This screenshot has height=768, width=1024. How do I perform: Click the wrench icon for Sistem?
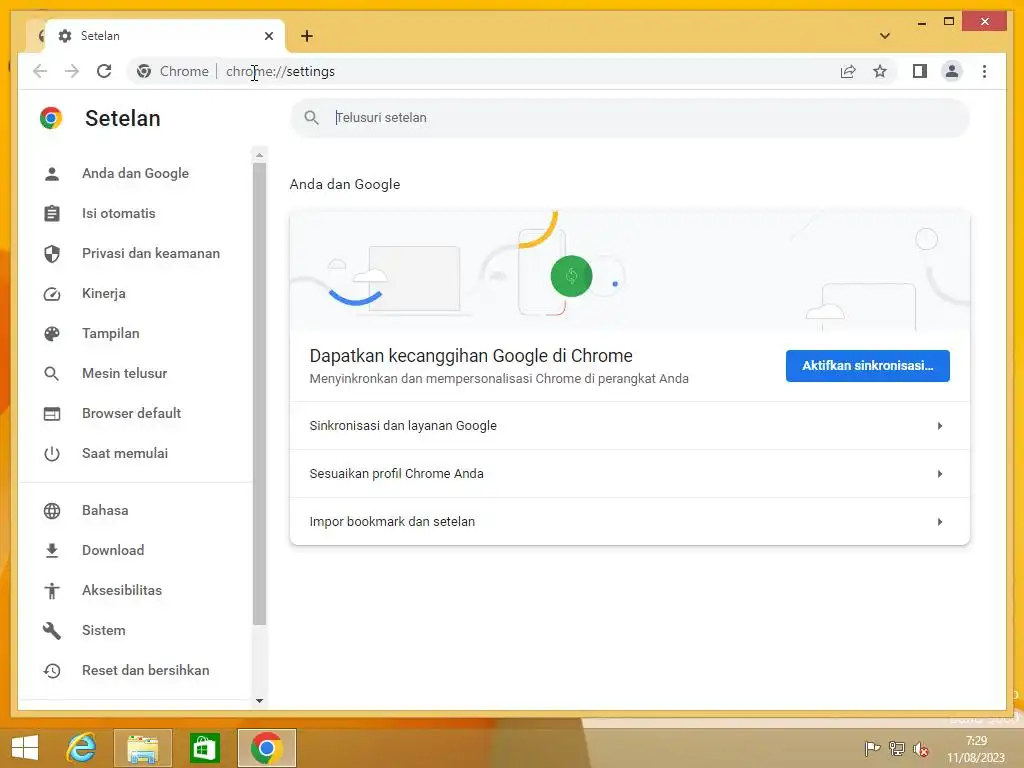click(x=52, y=631)
